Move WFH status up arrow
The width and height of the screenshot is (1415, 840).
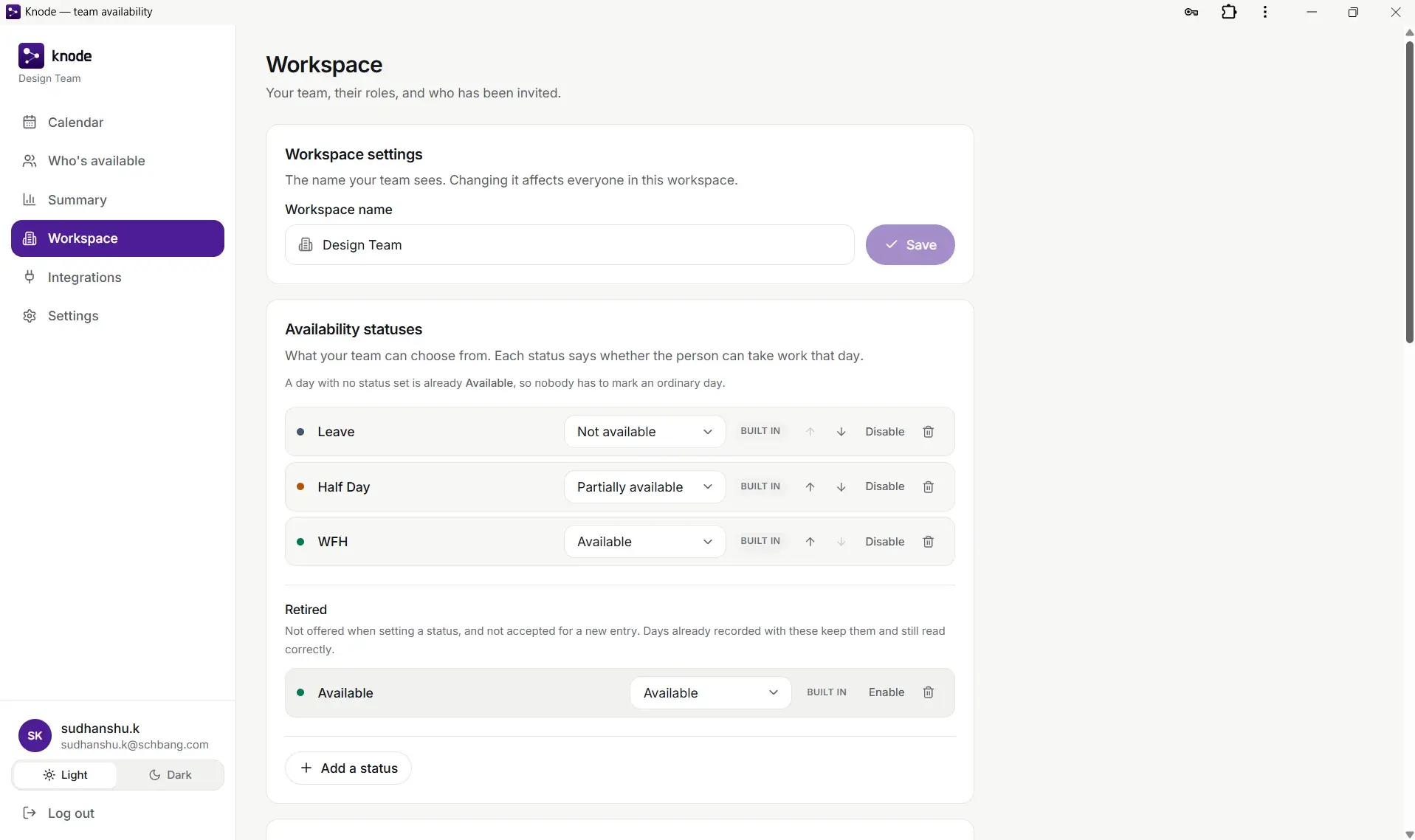pos(810,542)
